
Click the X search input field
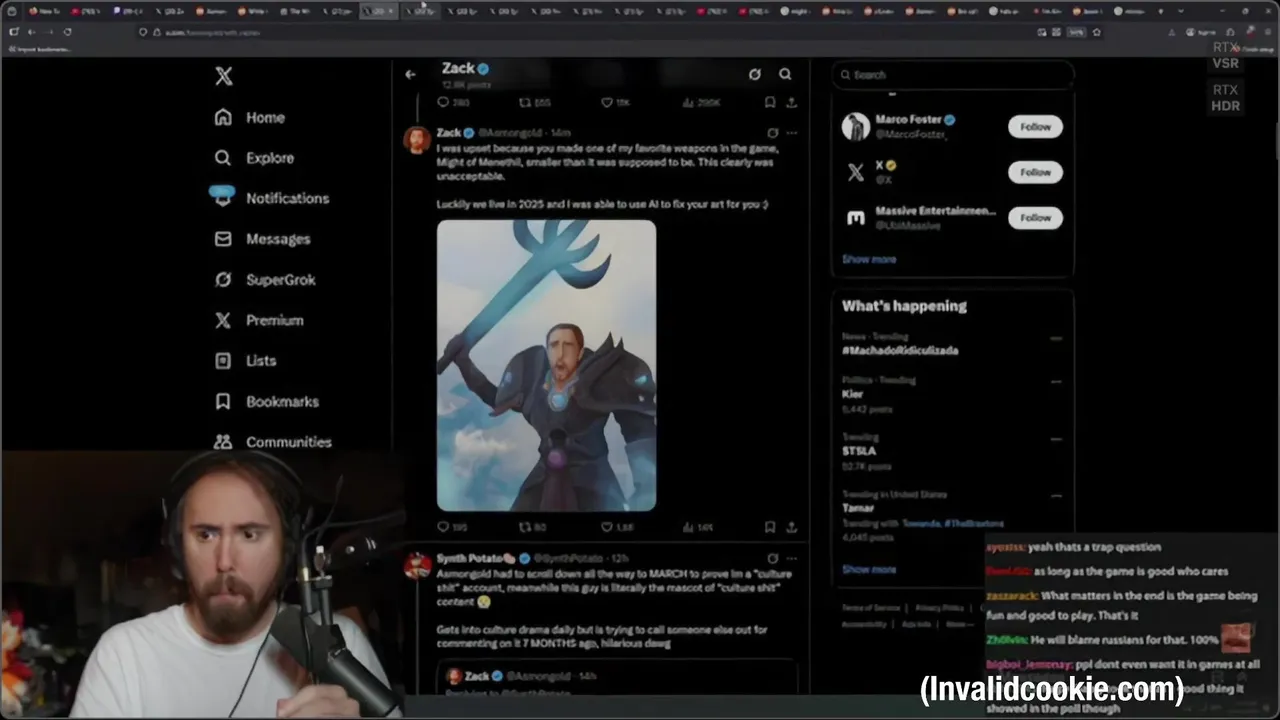coord(953,74)
